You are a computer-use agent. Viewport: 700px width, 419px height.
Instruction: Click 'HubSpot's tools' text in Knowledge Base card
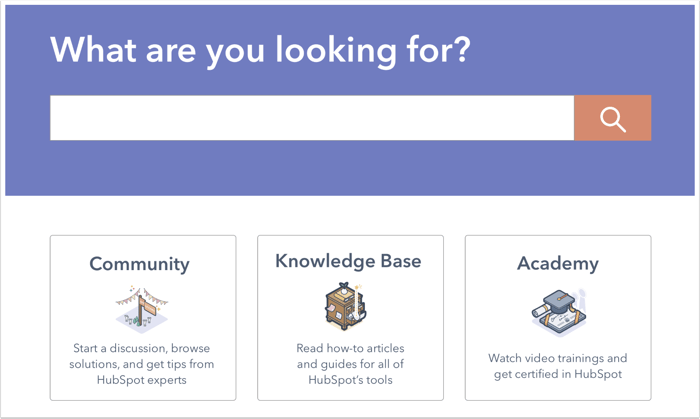pos(350,380)
